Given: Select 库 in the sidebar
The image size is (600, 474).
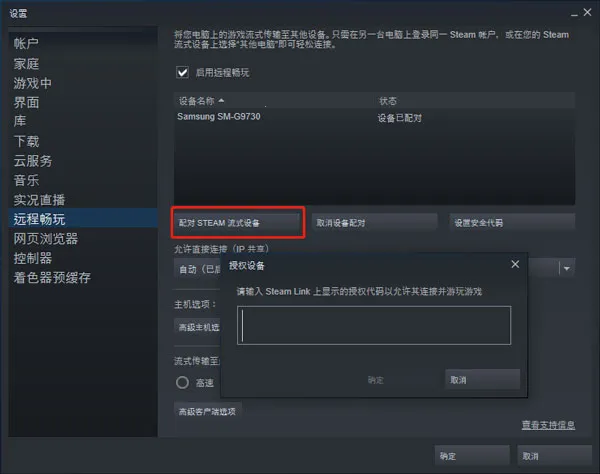Looking at the screenshot, I should tap(20, 121).
